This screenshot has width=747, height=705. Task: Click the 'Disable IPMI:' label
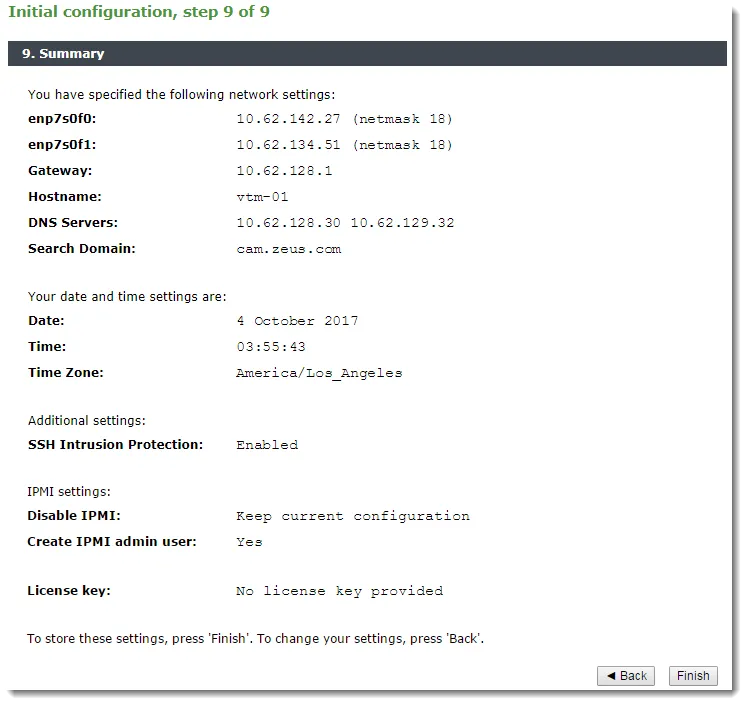(74, 515)
